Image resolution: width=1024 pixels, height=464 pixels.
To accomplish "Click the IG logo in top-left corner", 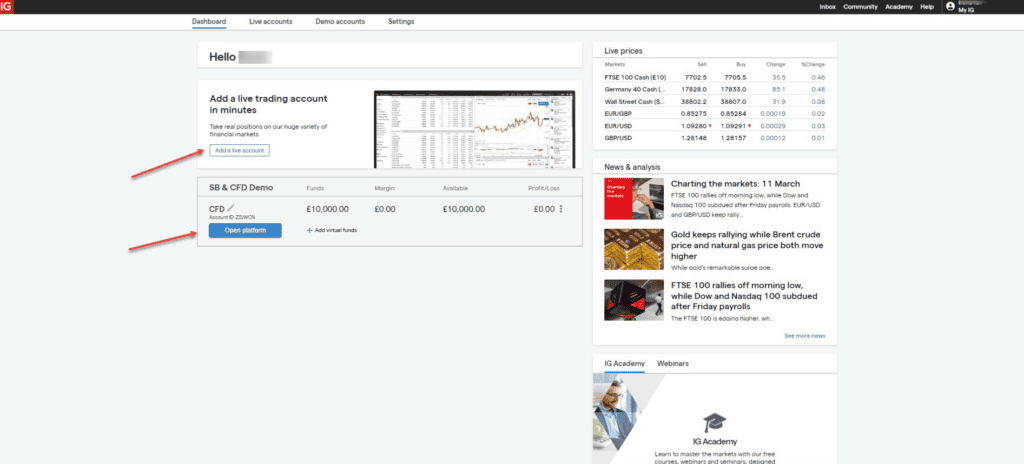I will click(6, 7).
